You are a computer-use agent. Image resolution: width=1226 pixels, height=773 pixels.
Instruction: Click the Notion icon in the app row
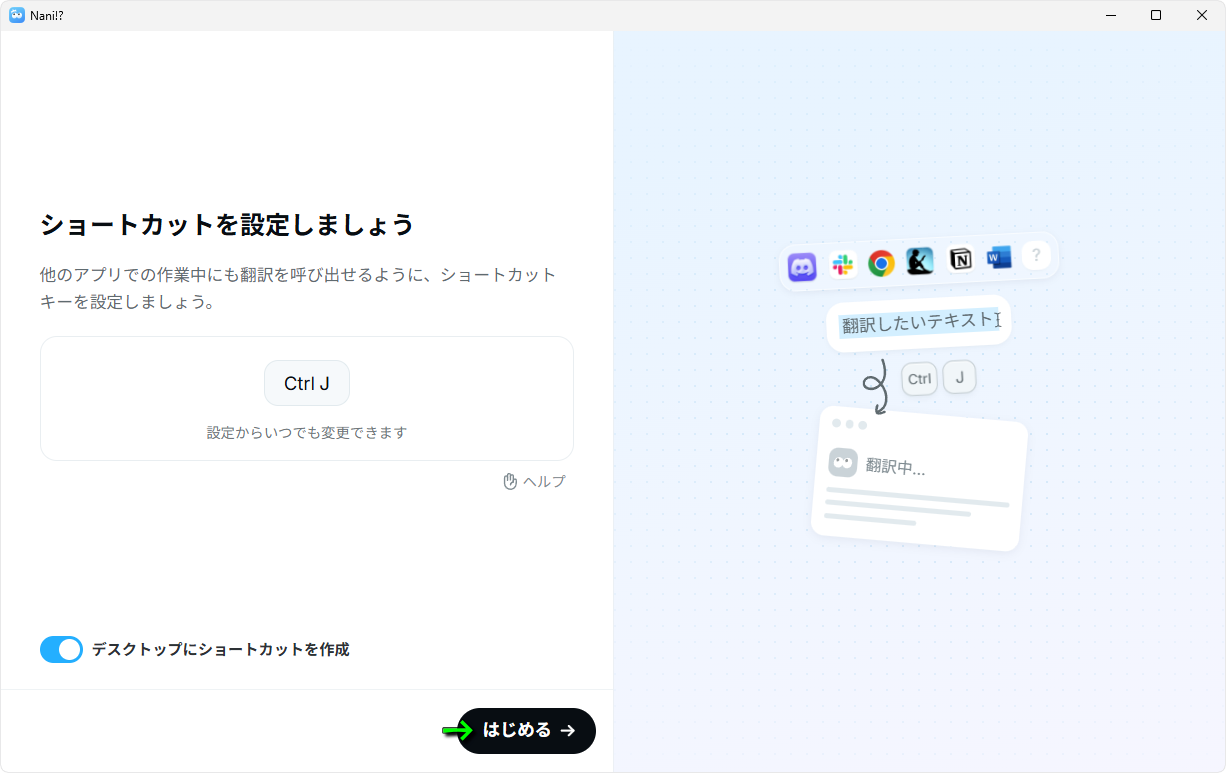(960, 259)
